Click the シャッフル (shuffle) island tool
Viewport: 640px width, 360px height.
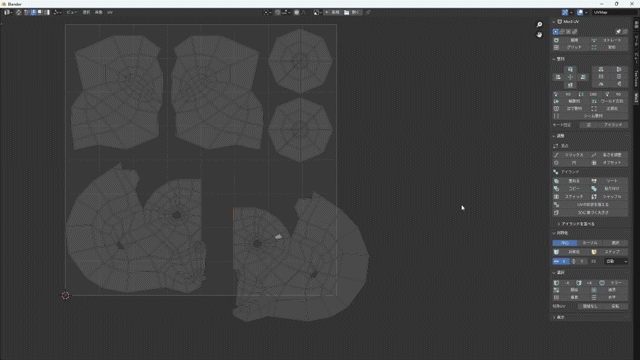609,197
